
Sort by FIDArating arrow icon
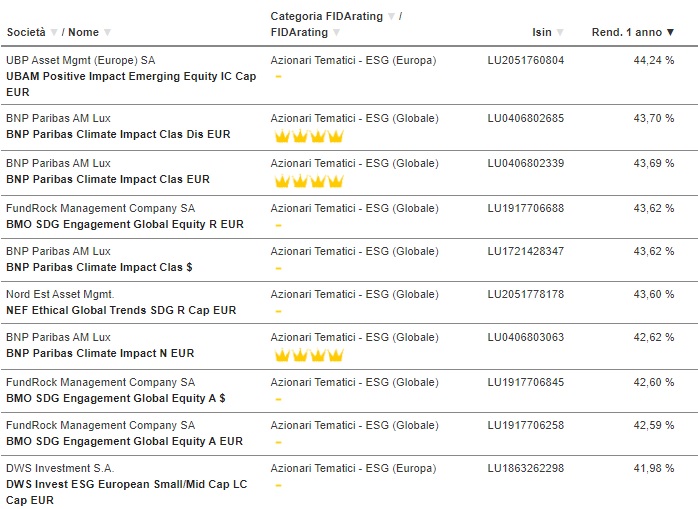[x=337, y=33]
